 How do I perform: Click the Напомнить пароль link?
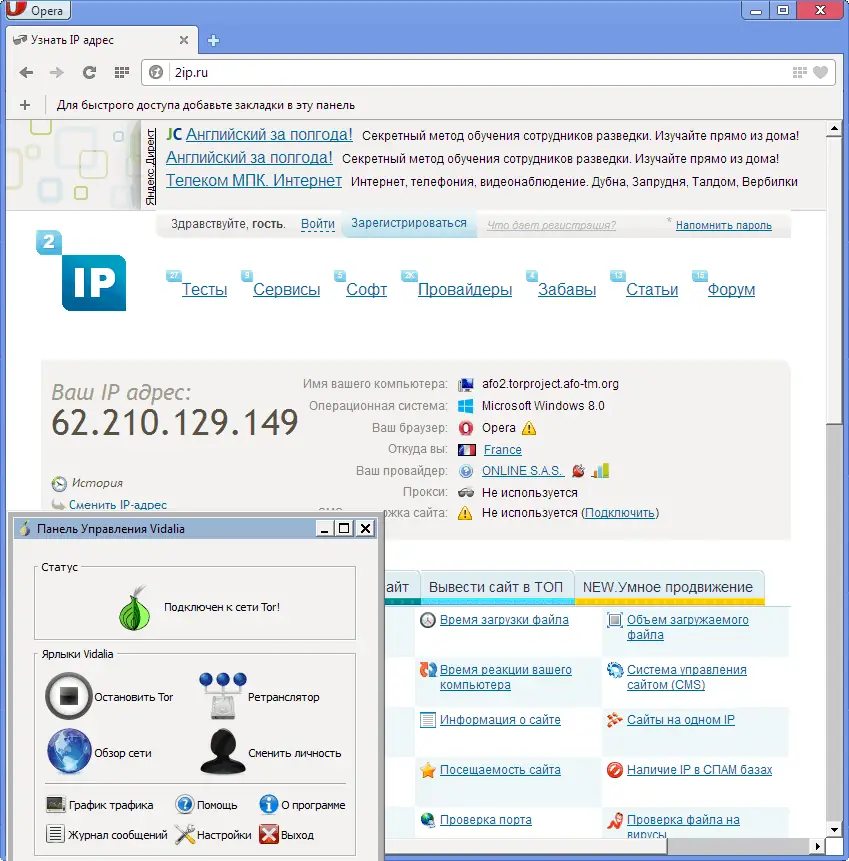click(723, 225)
